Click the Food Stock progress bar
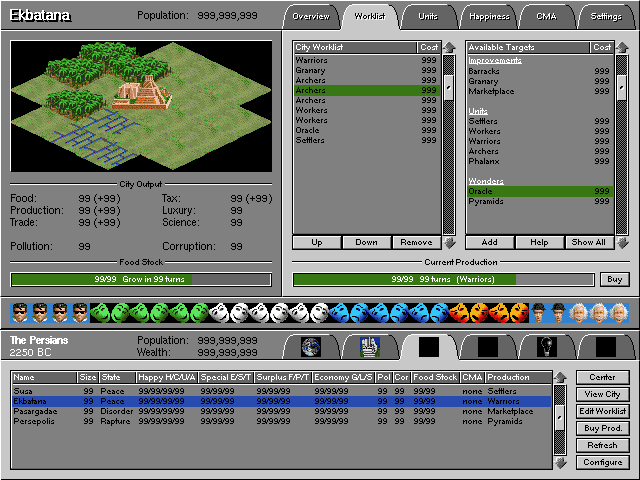 point(141,280)
